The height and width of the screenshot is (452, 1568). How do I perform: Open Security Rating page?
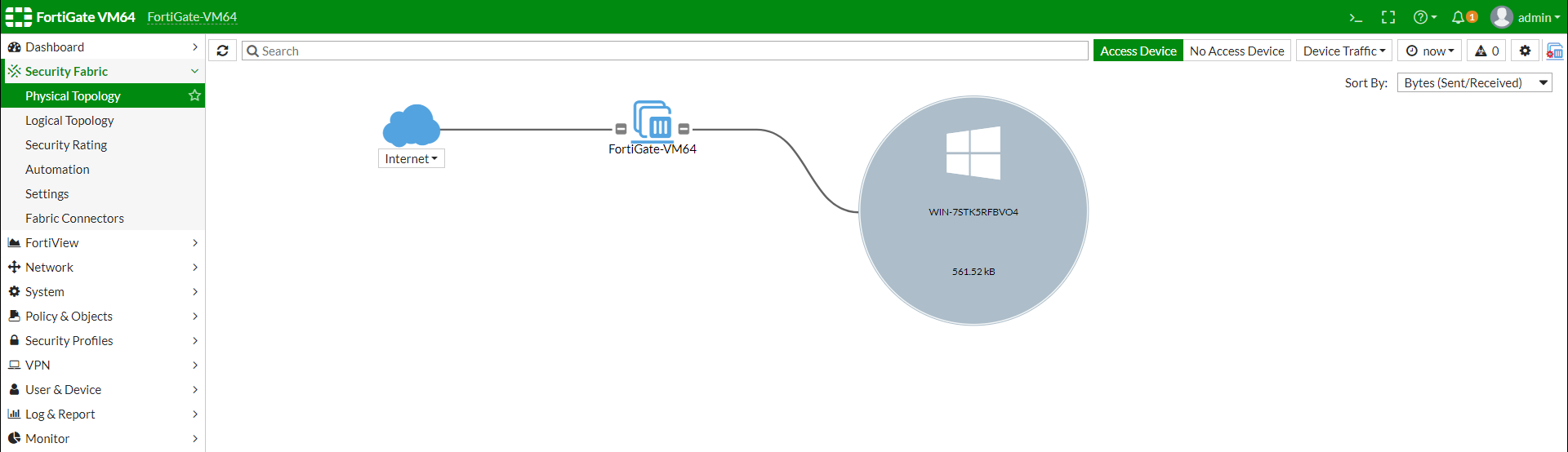point(103,144)
